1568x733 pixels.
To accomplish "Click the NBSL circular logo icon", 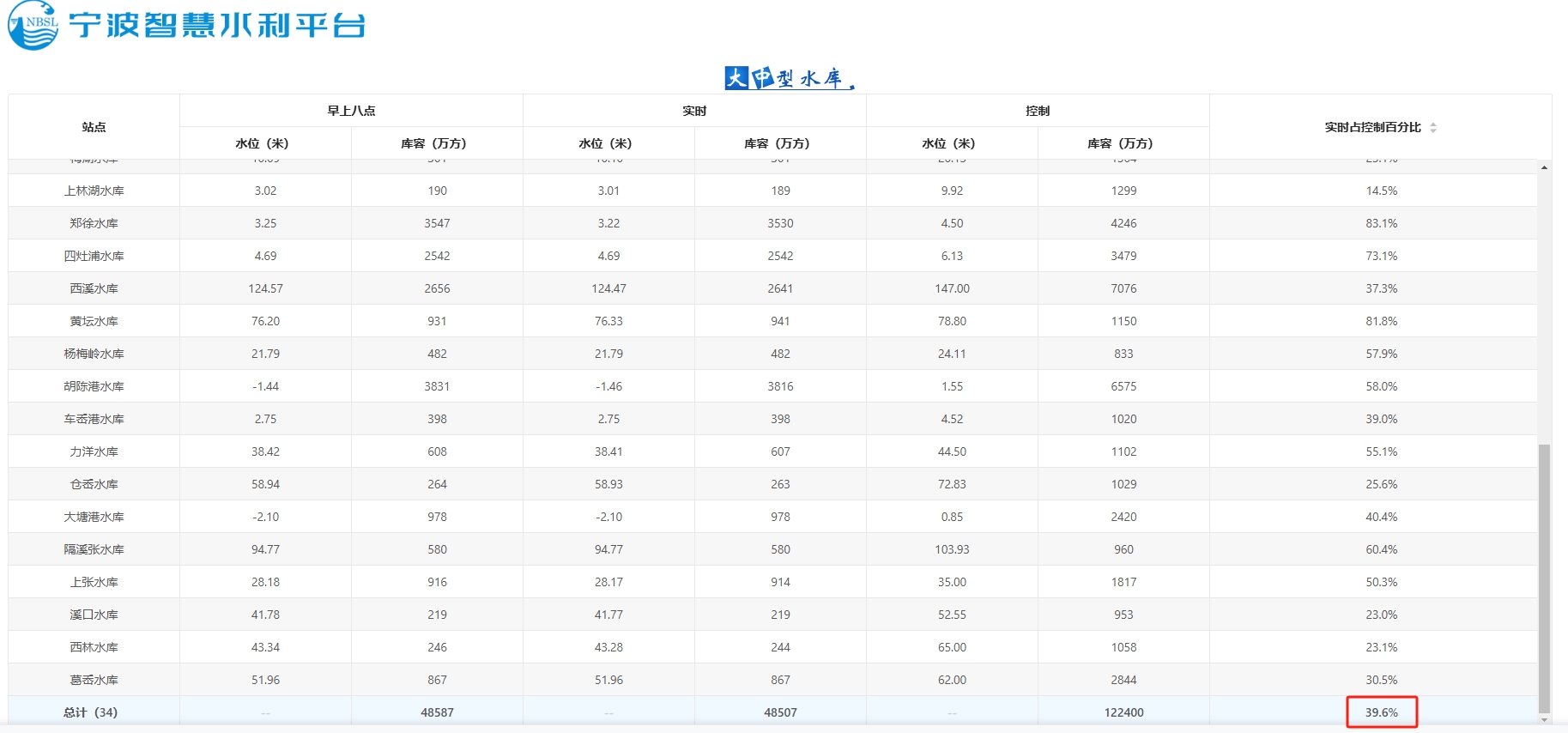I will 33,25.
